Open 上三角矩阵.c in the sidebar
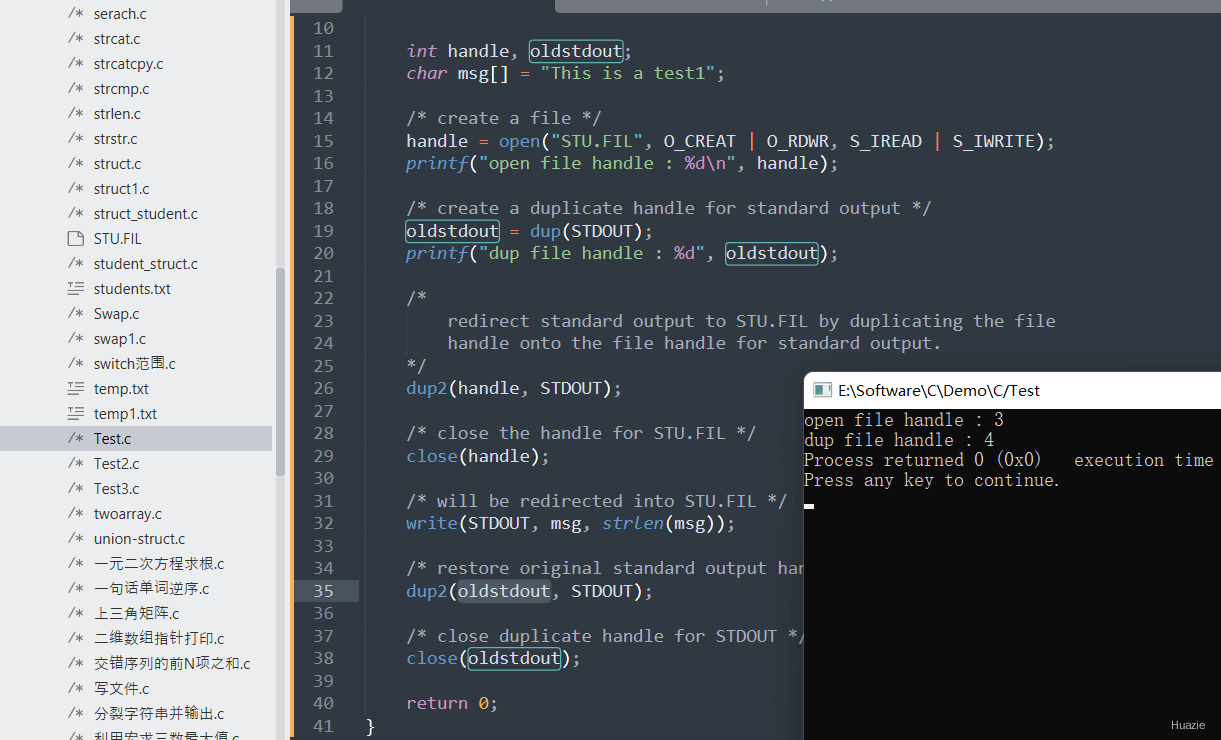 [137, 614]
